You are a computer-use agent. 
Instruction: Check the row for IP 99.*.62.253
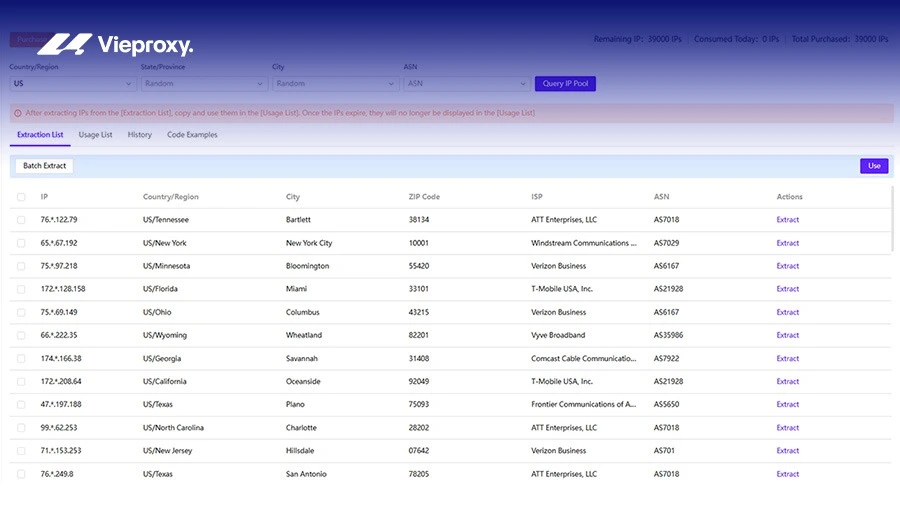21,428
